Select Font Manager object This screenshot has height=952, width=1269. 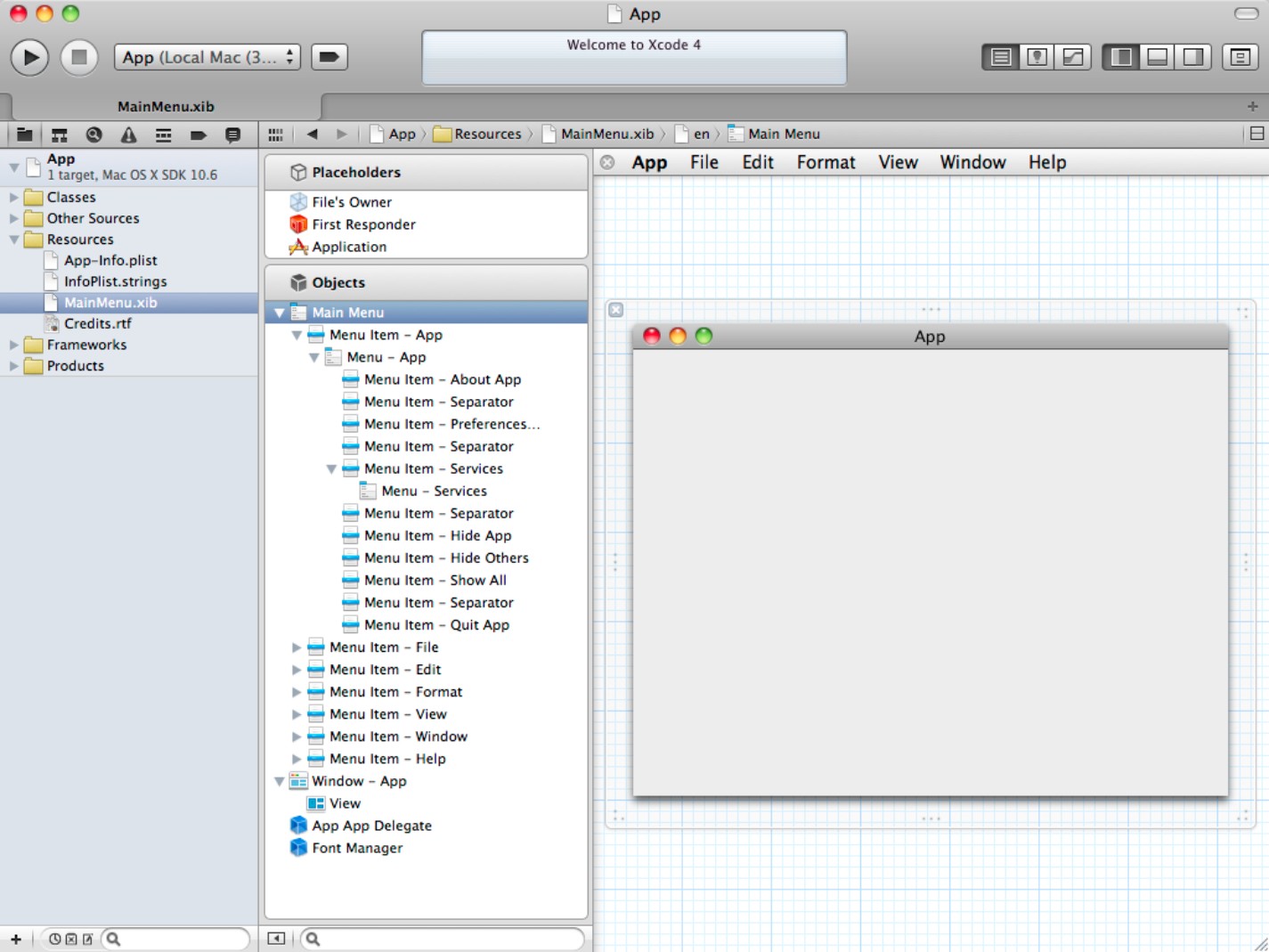tap(357, 848)
